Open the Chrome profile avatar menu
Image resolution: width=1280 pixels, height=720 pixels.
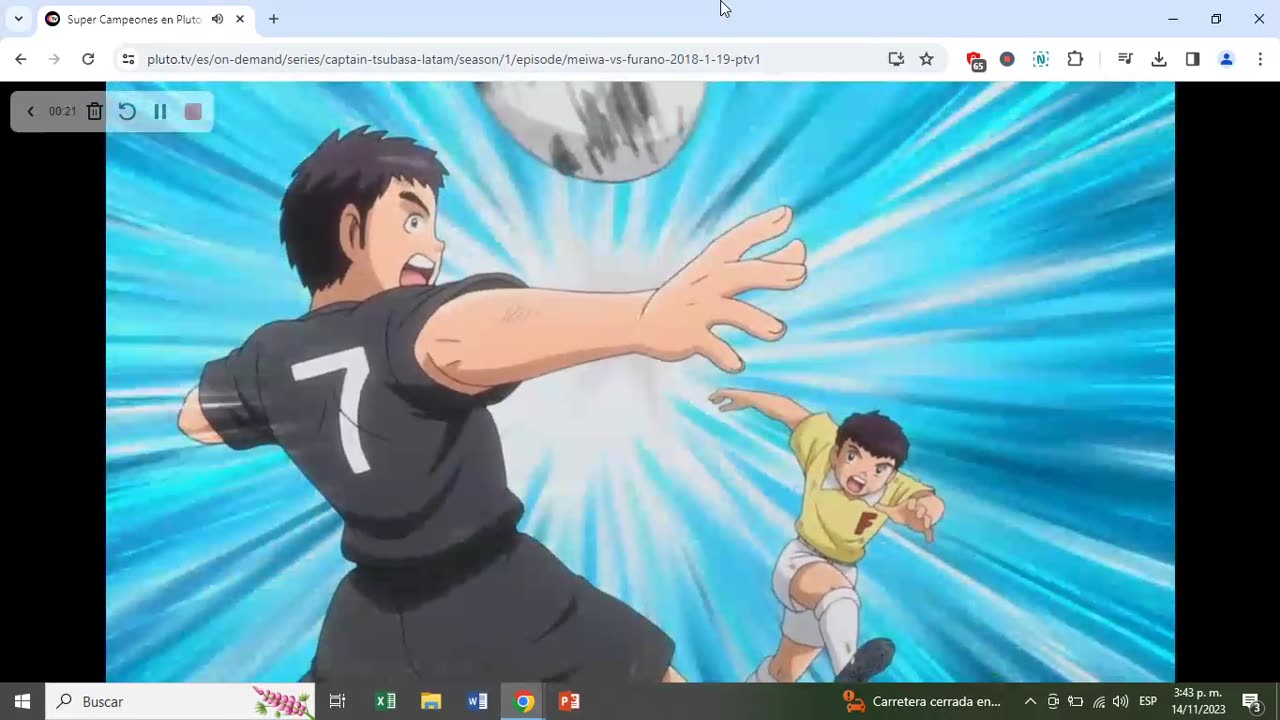(1226, 59)
